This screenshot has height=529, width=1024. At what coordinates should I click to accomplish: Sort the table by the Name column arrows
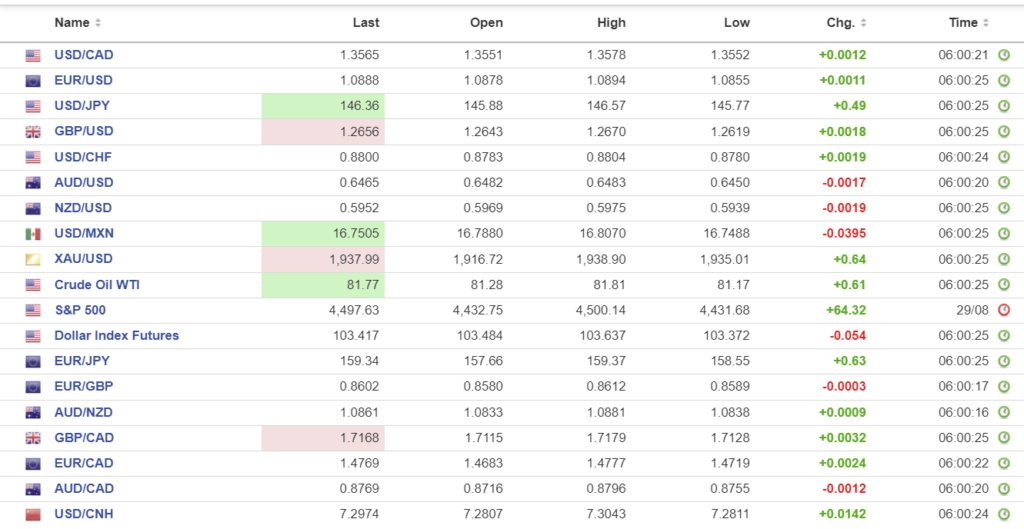(97, 23)
